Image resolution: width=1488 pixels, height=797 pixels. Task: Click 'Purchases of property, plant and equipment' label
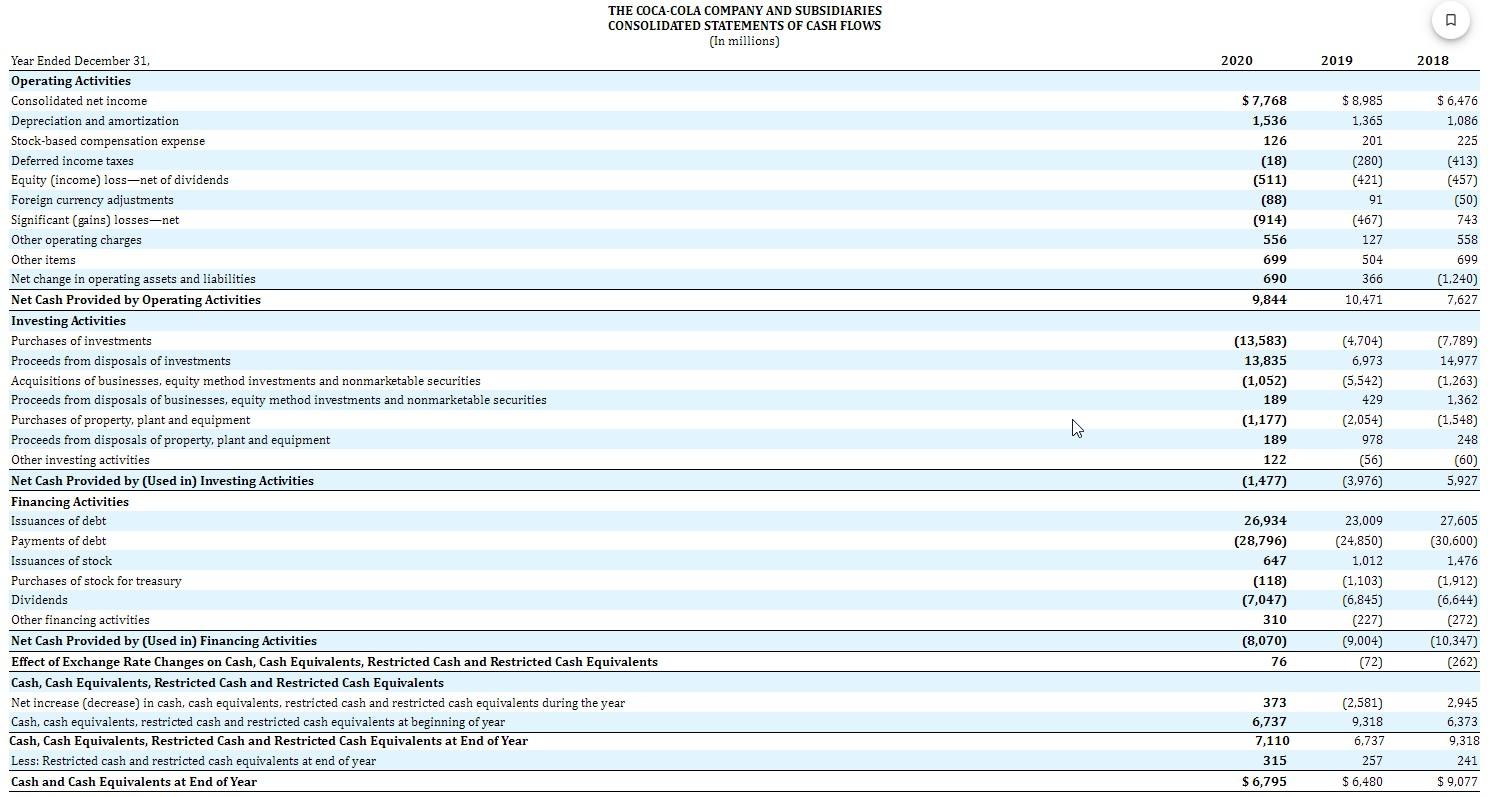tap(131, 420)
